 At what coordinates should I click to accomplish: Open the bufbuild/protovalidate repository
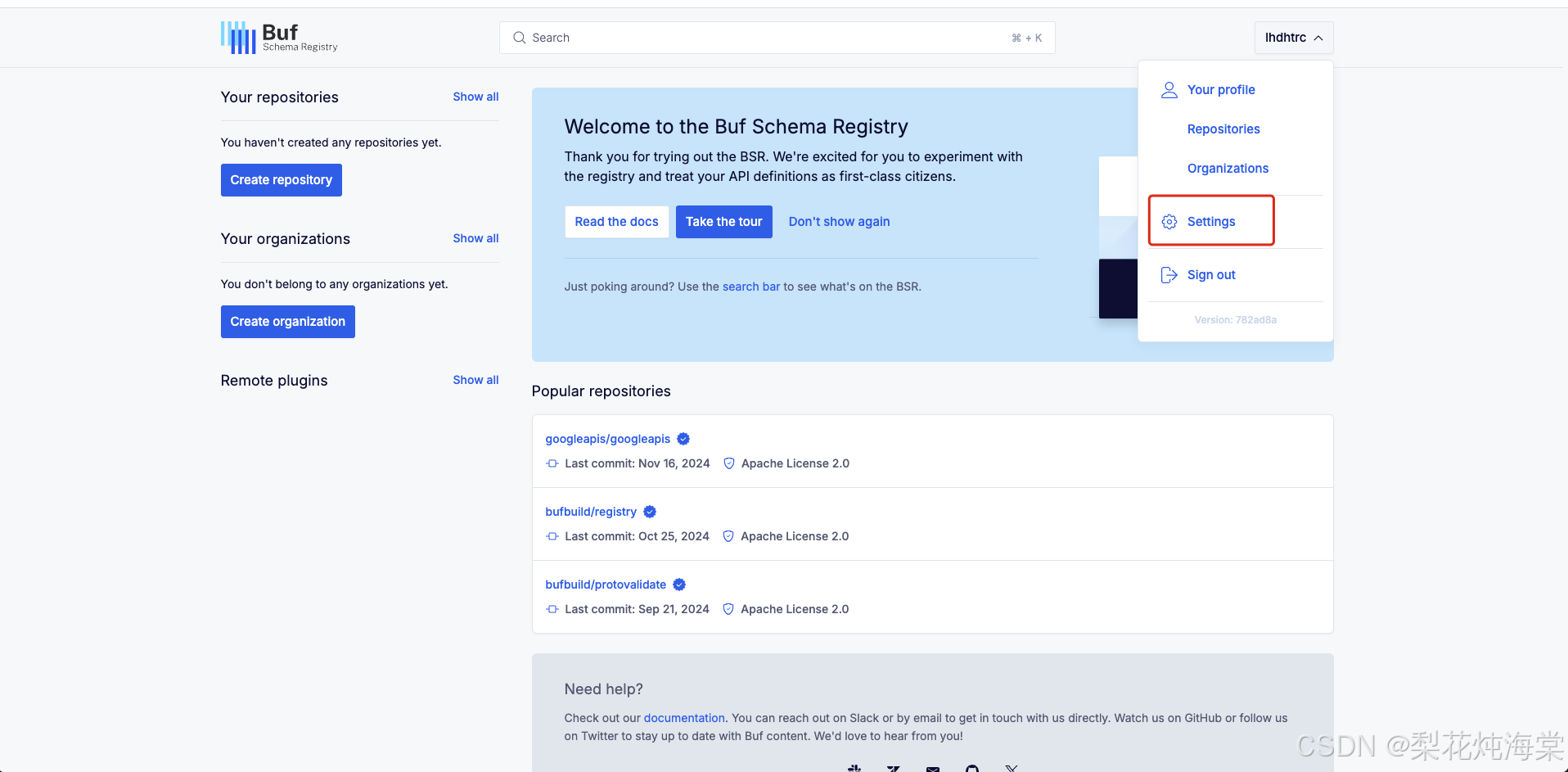coord(606,585)
